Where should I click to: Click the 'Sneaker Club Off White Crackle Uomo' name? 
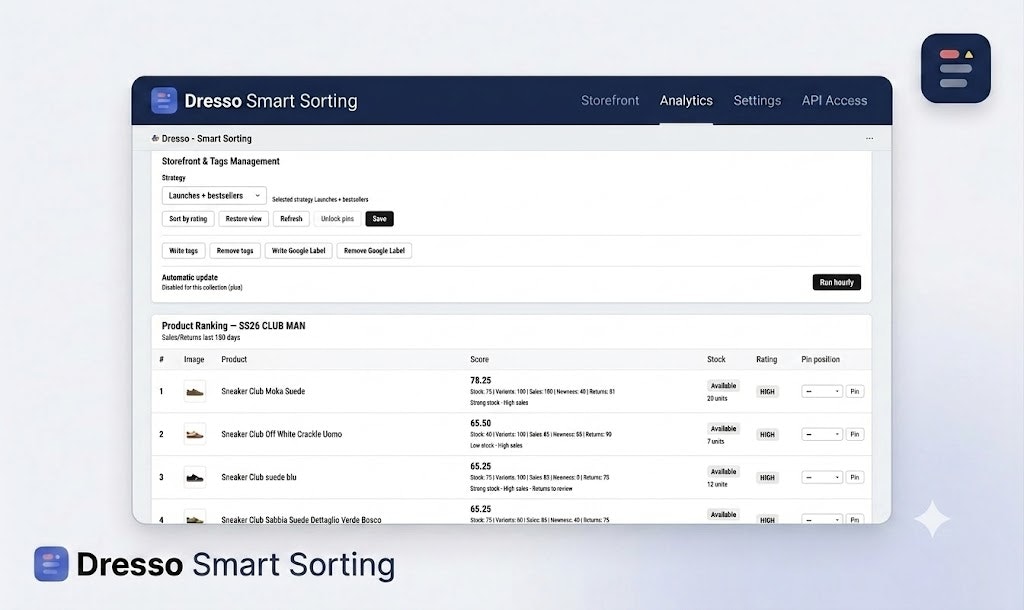[x=281, y=434]
